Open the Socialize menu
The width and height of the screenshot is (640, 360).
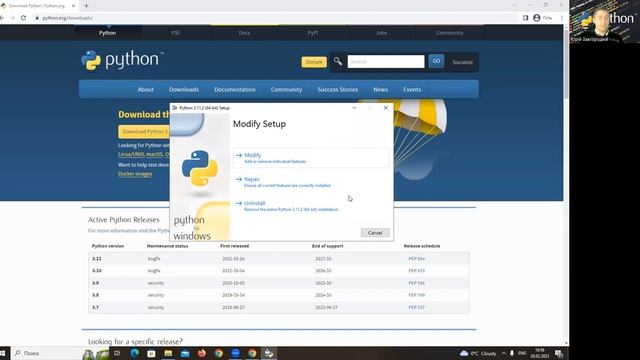point(462,62)
